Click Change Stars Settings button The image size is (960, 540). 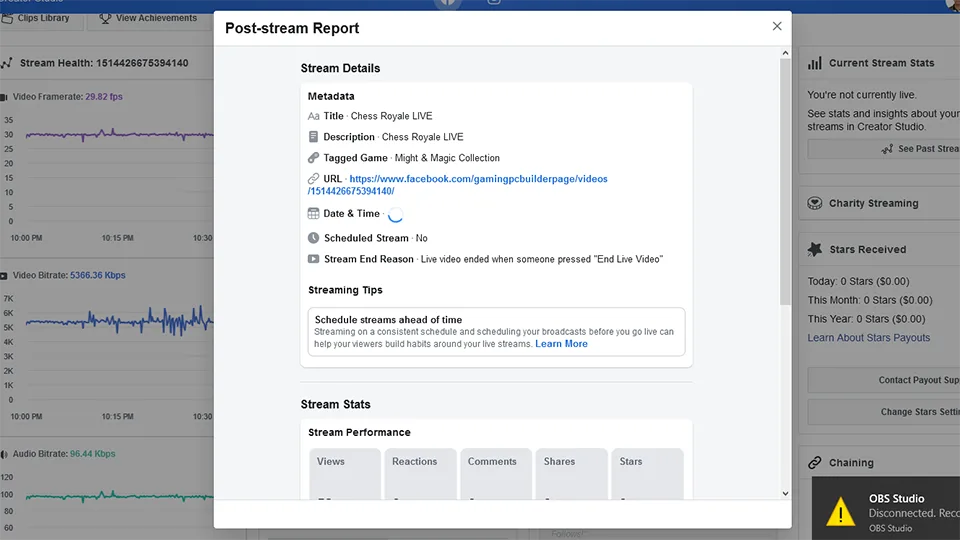tap(883, 412)
